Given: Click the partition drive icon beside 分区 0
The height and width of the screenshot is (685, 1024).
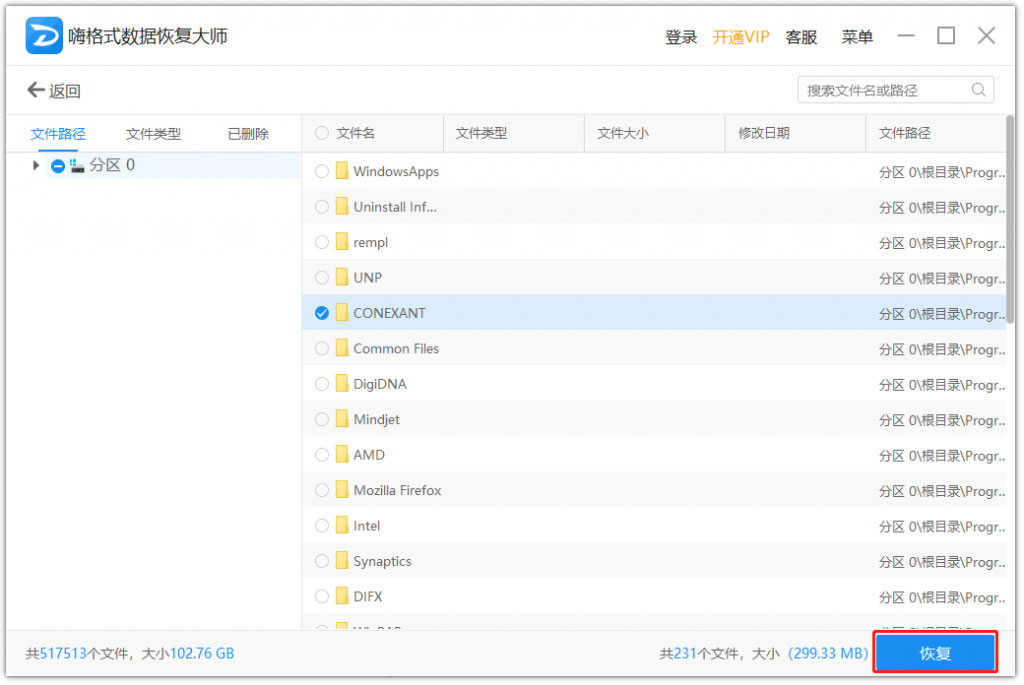Looking at the screenshot, I should point(78,165).
